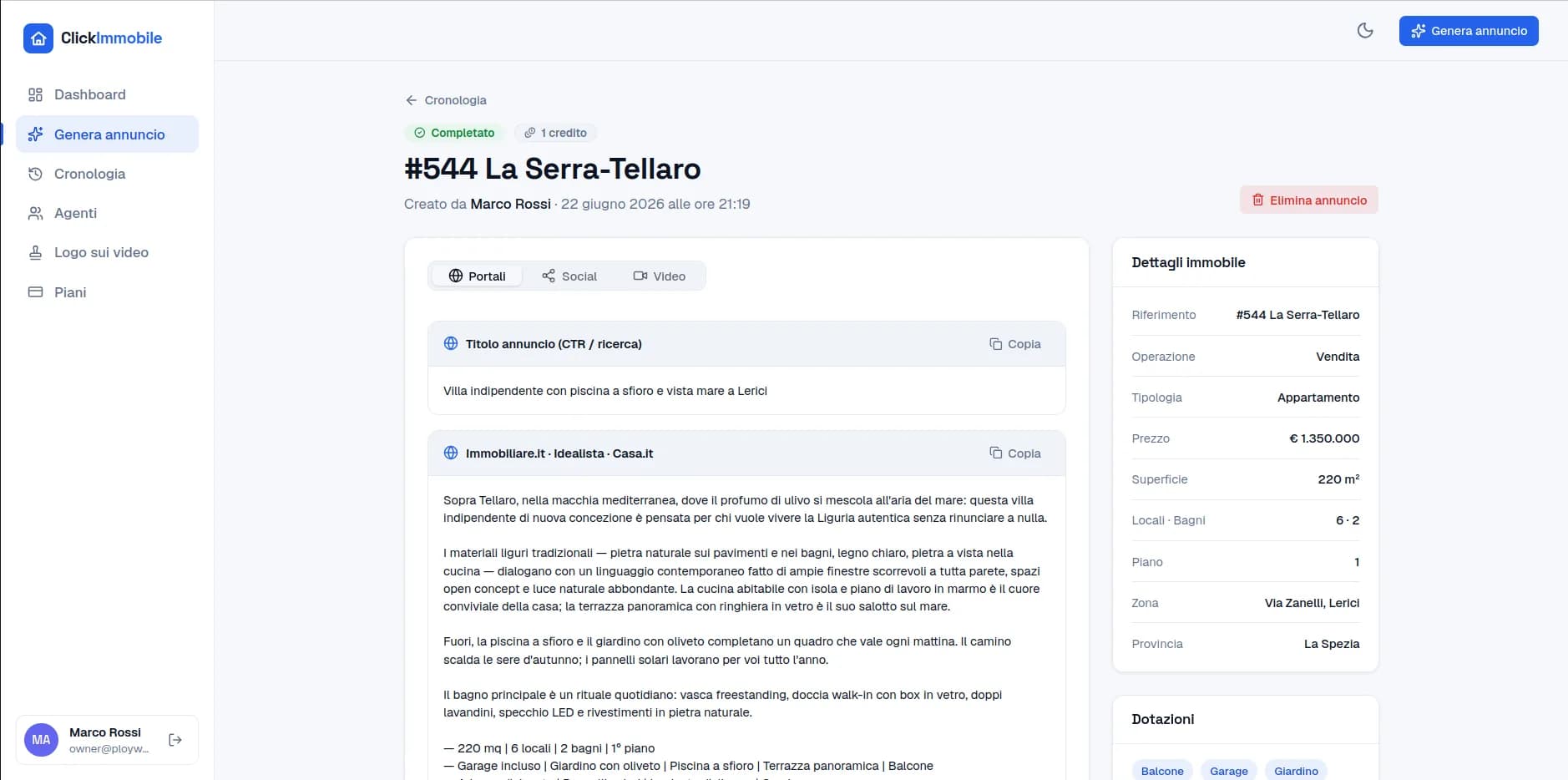Click the Superficie value 220 m²
This screenshot has height=780, width=1568.
tap(1338, 479)
